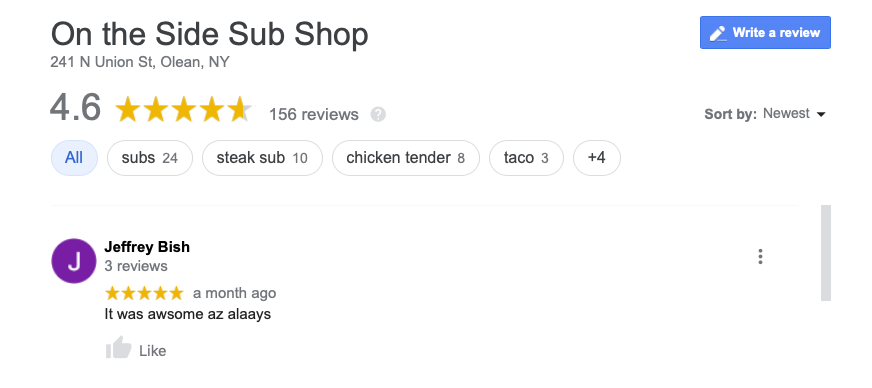
Task: Filter reviews by chicken tender
Action: pyautogui.click(x=405, y=158)
